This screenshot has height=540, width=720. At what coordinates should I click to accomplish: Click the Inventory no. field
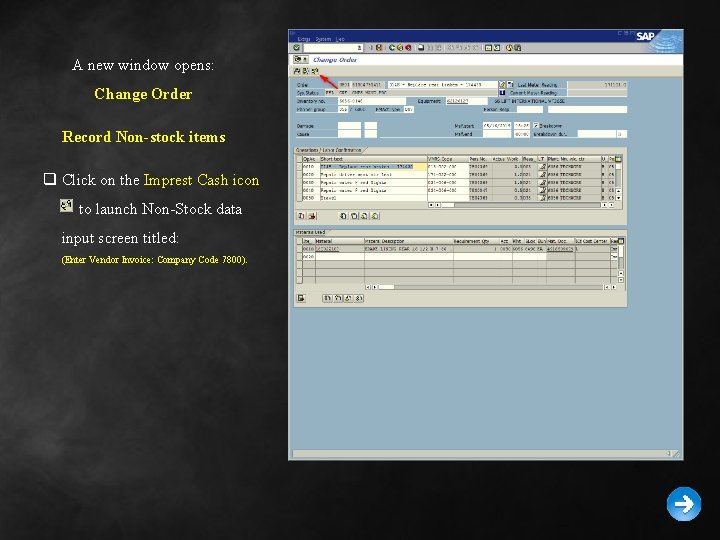pyautogui.click(x=372, y=101)
